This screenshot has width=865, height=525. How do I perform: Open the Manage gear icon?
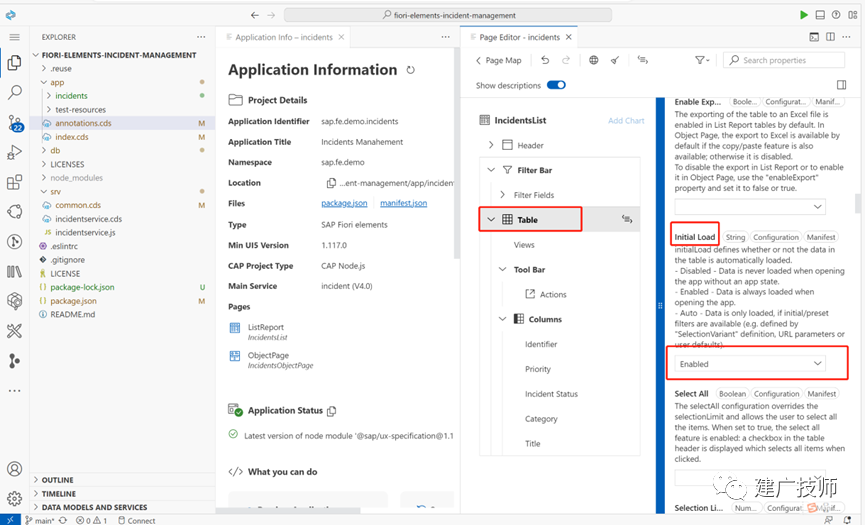click(15, 499)
